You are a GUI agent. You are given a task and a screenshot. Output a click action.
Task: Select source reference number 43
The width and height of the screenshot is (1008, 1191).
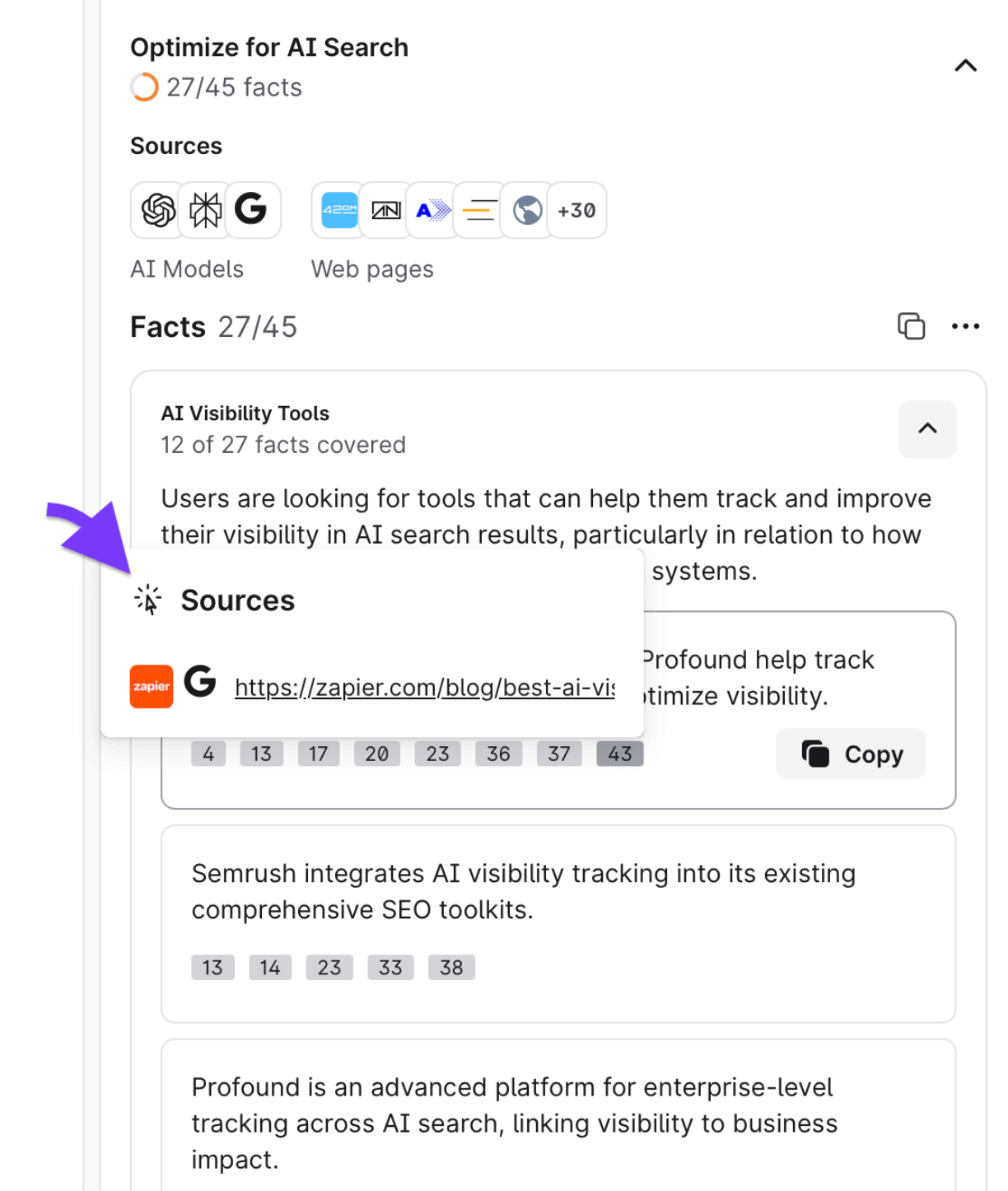620,754
